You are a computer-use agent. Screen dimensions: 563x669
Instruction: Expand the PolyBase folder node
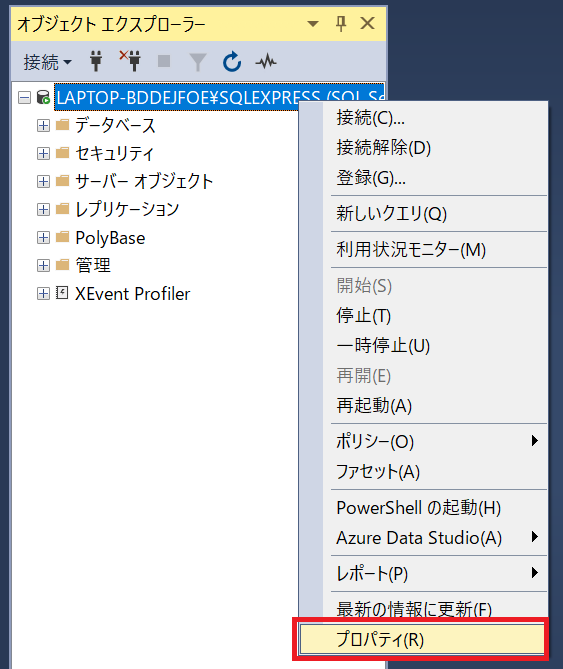pyautogui.click(x=43, y=238)
